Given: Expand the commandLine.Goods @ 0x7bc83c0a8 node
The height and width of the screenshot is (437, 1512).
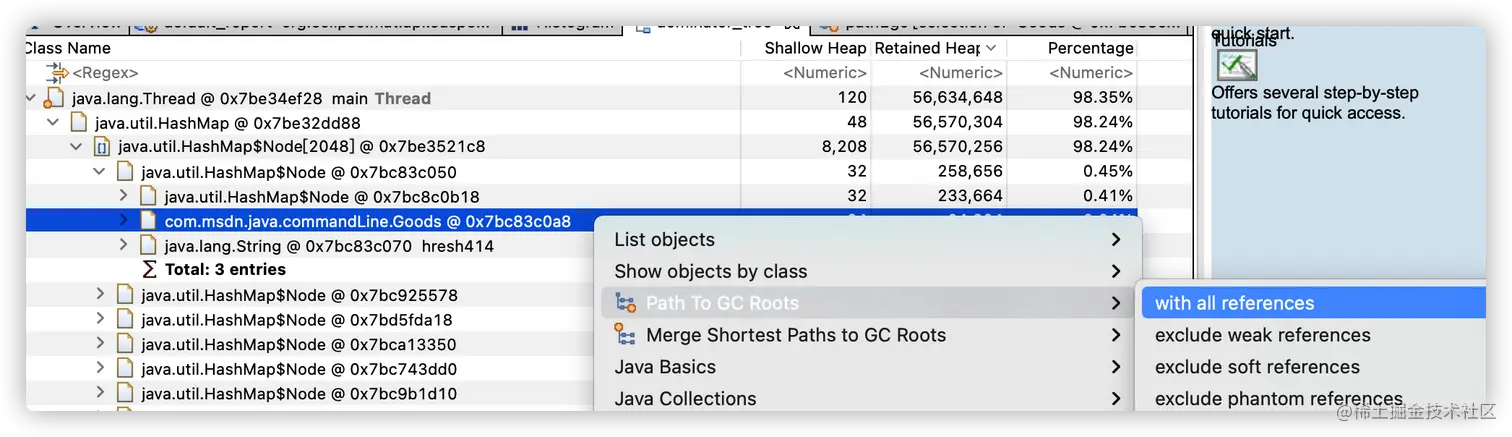Looking at the screenshot, I should point(123,220).
